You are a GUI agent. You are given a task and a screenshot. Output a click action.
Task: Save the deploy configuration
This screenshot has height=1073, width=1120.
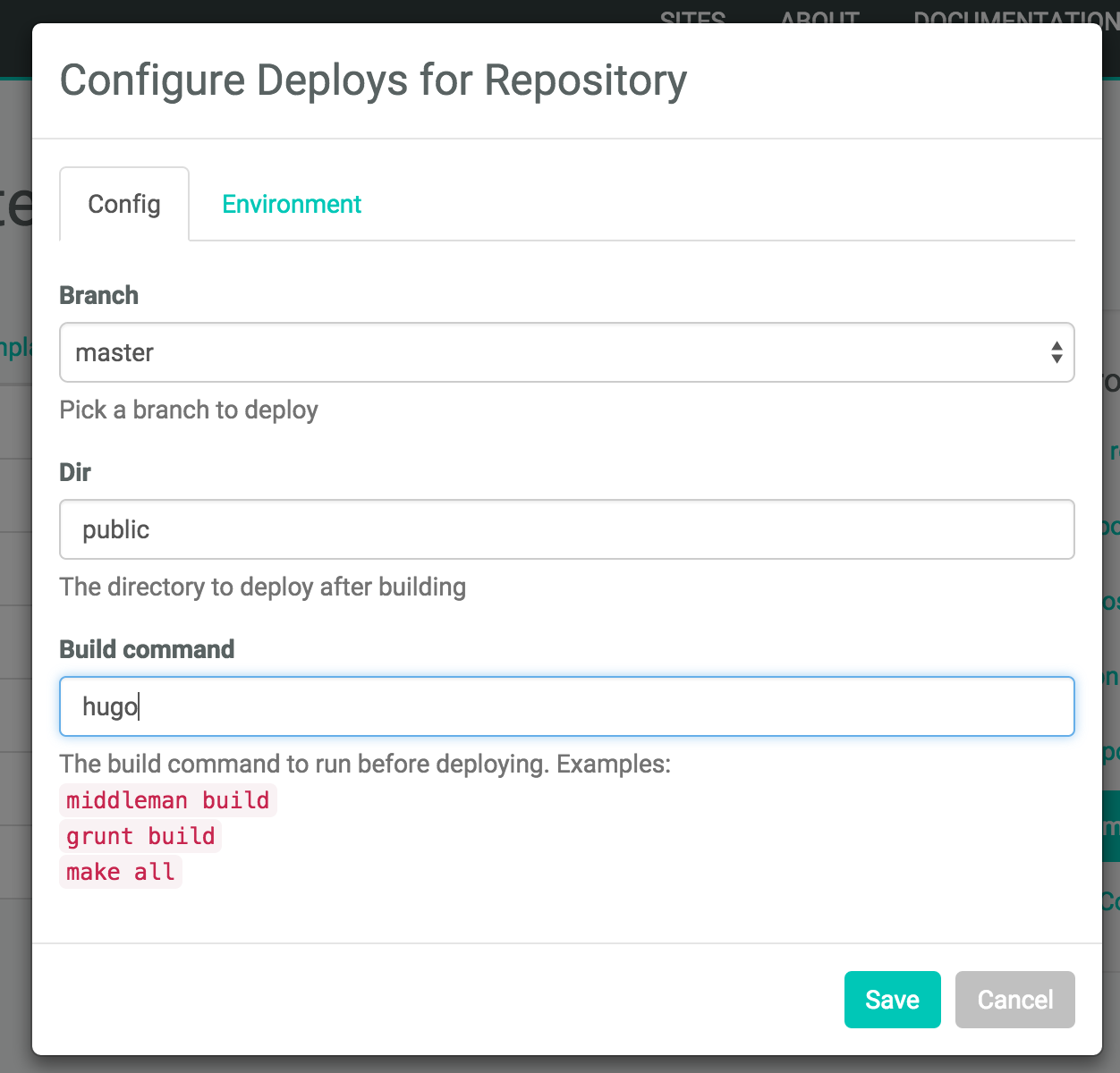pos(892,1000)
